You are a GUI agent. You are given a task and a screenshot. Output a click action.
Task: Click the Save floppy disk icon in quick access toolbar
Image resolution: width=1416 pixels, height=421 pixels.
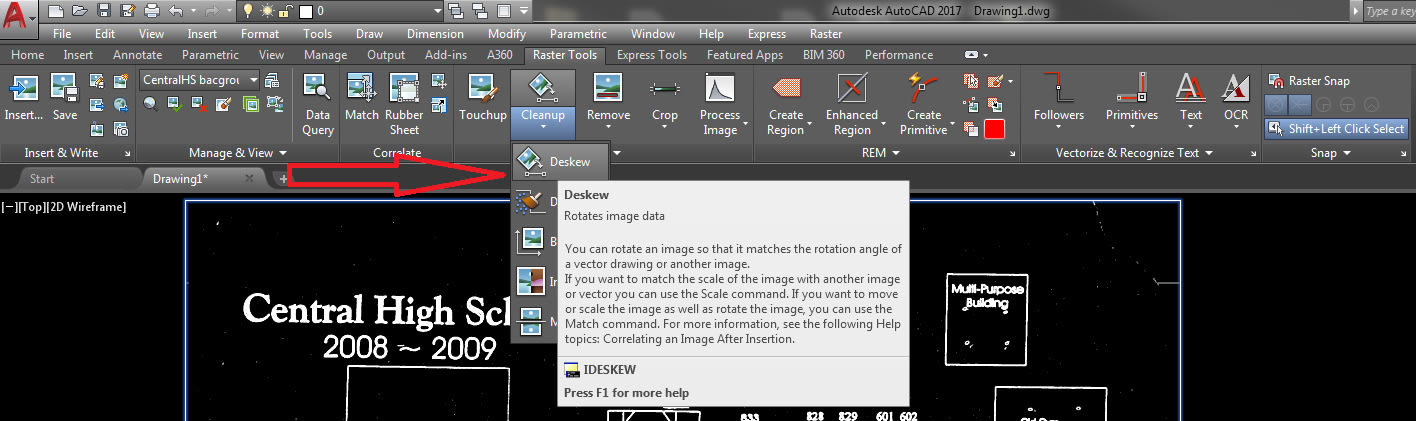point(104,12)
